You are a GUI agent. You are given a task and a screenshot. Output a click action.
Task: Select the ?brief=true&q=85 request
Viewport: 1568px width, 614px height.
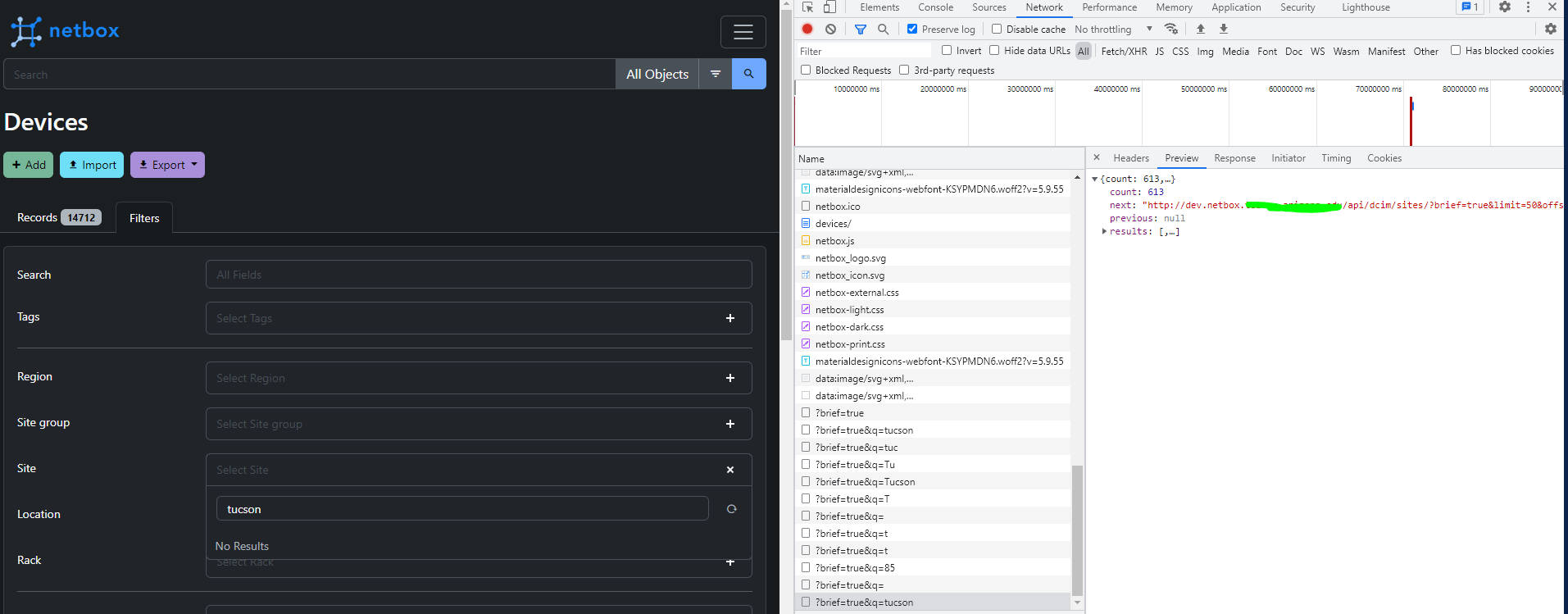933,567
